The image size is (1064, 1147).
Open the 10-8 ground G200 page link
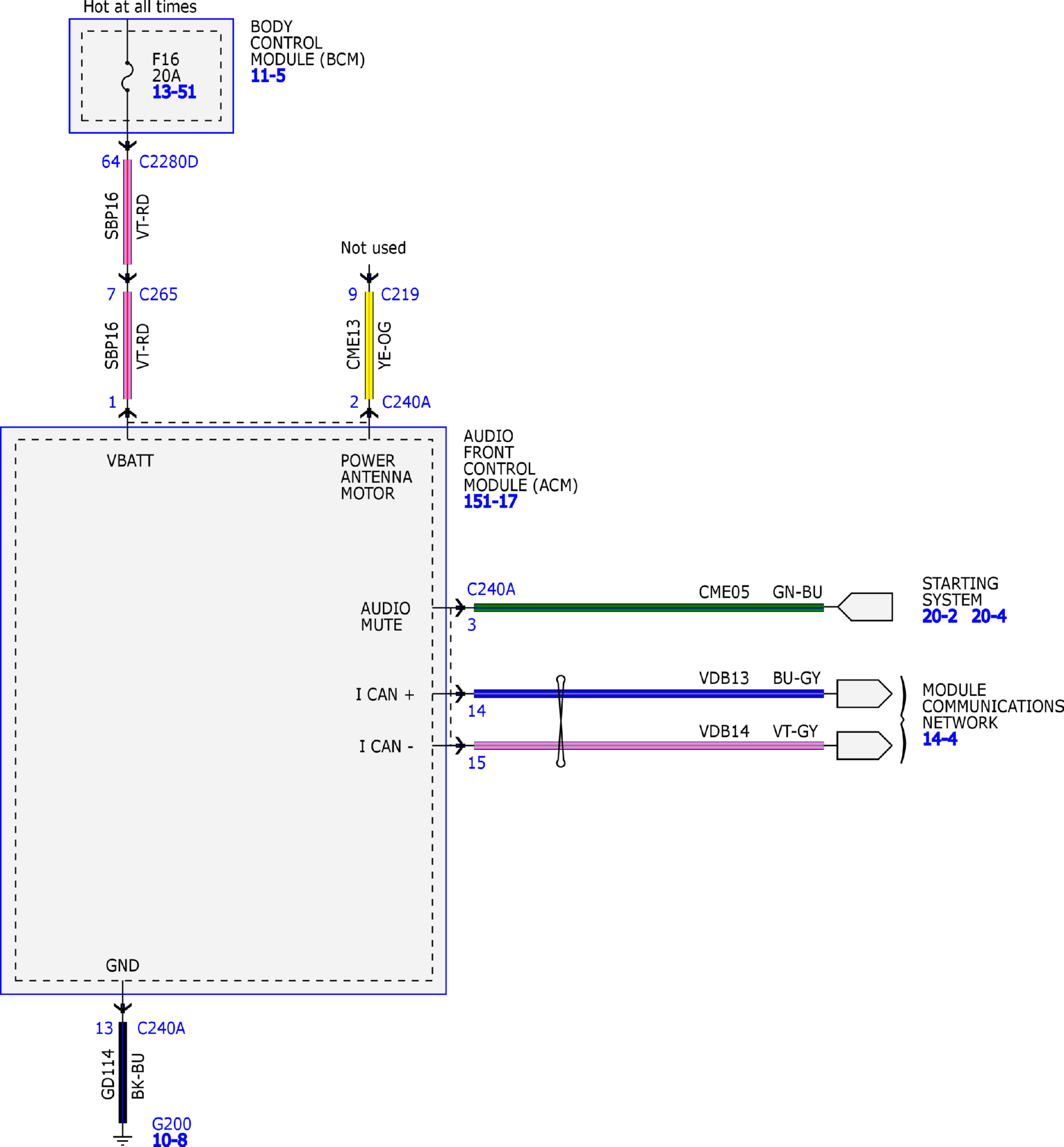click(170, 1140)
